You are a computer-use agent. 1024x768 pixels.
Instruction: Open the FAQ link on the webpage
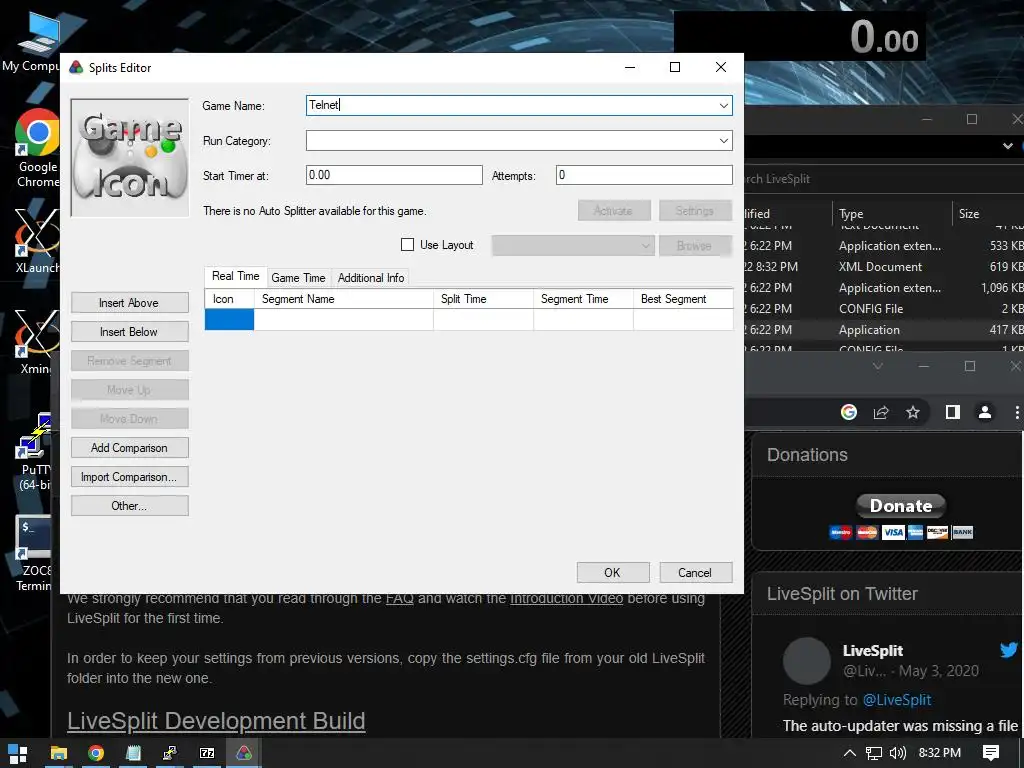[400, 598]
